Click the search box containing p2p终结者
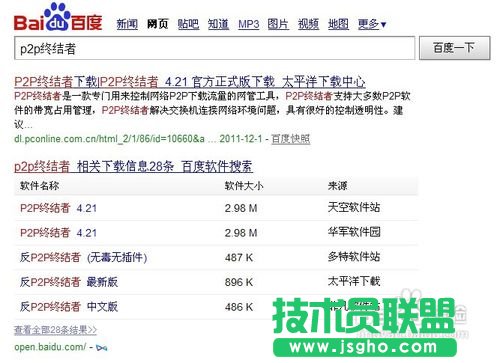Screen dimensions: 500x363 tap(215, 48)
